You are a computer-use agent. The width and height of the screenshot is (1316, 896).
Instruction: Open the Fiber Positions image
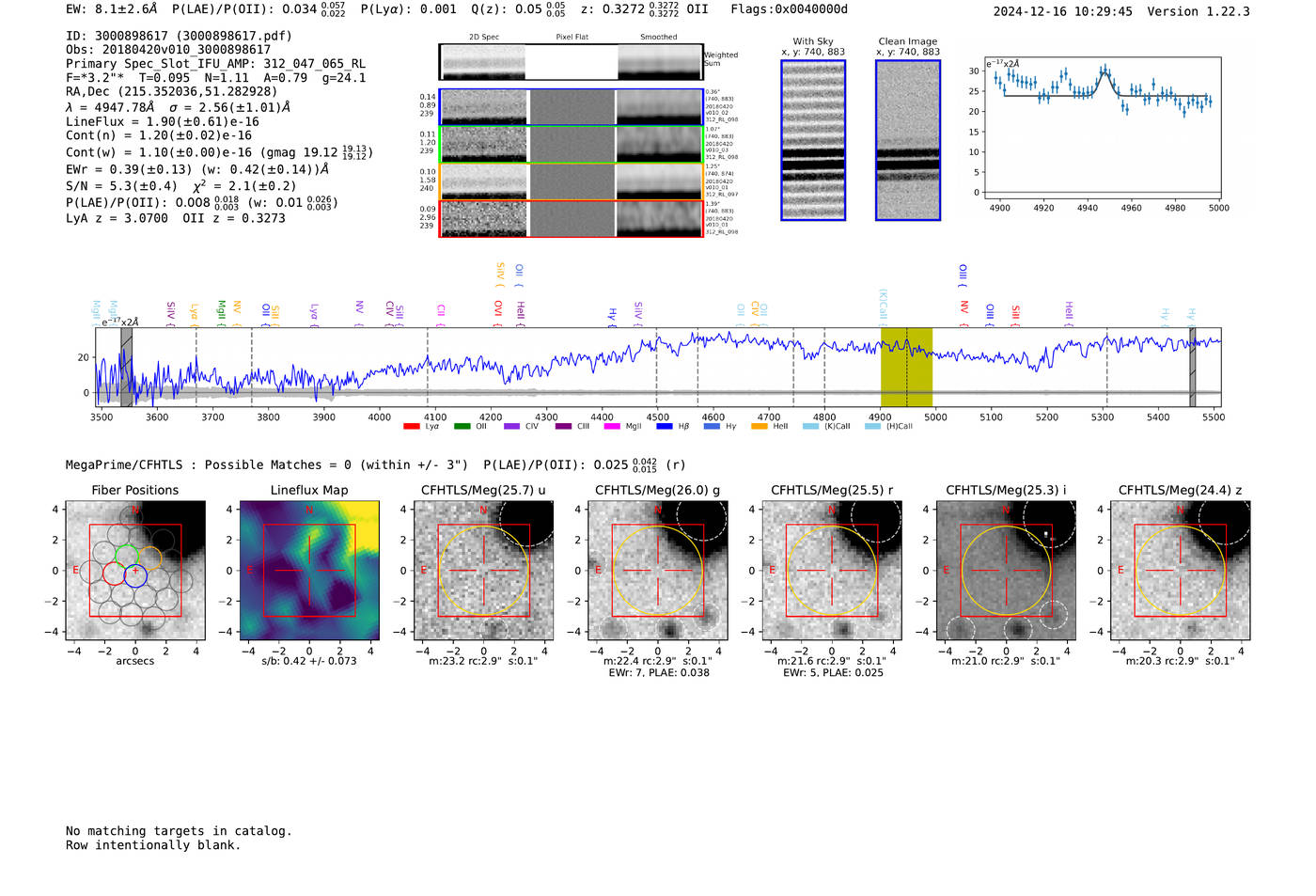coord(135,571)
